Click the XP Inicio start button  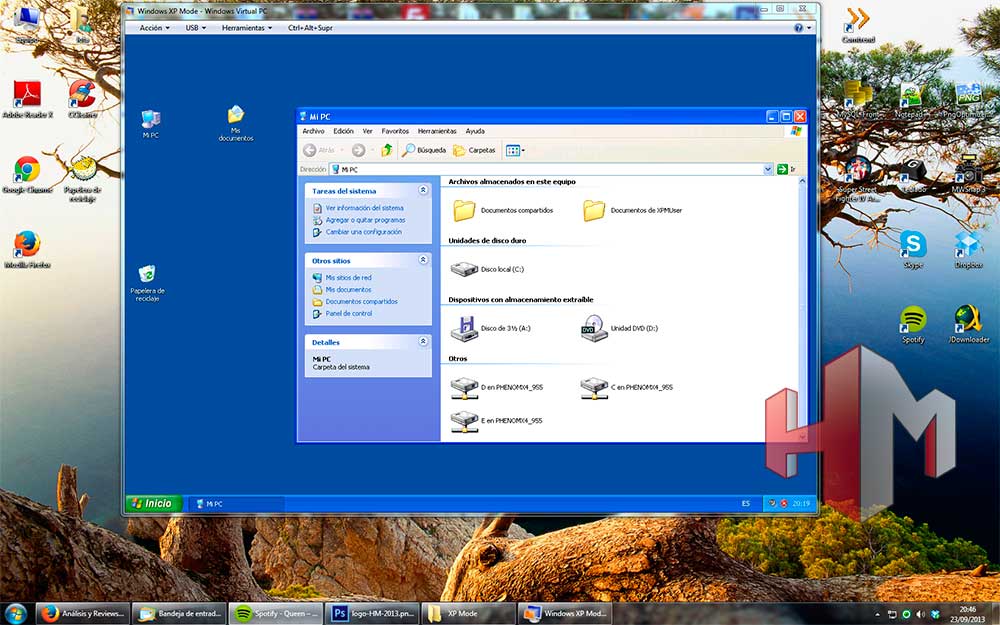pos(154,504)
